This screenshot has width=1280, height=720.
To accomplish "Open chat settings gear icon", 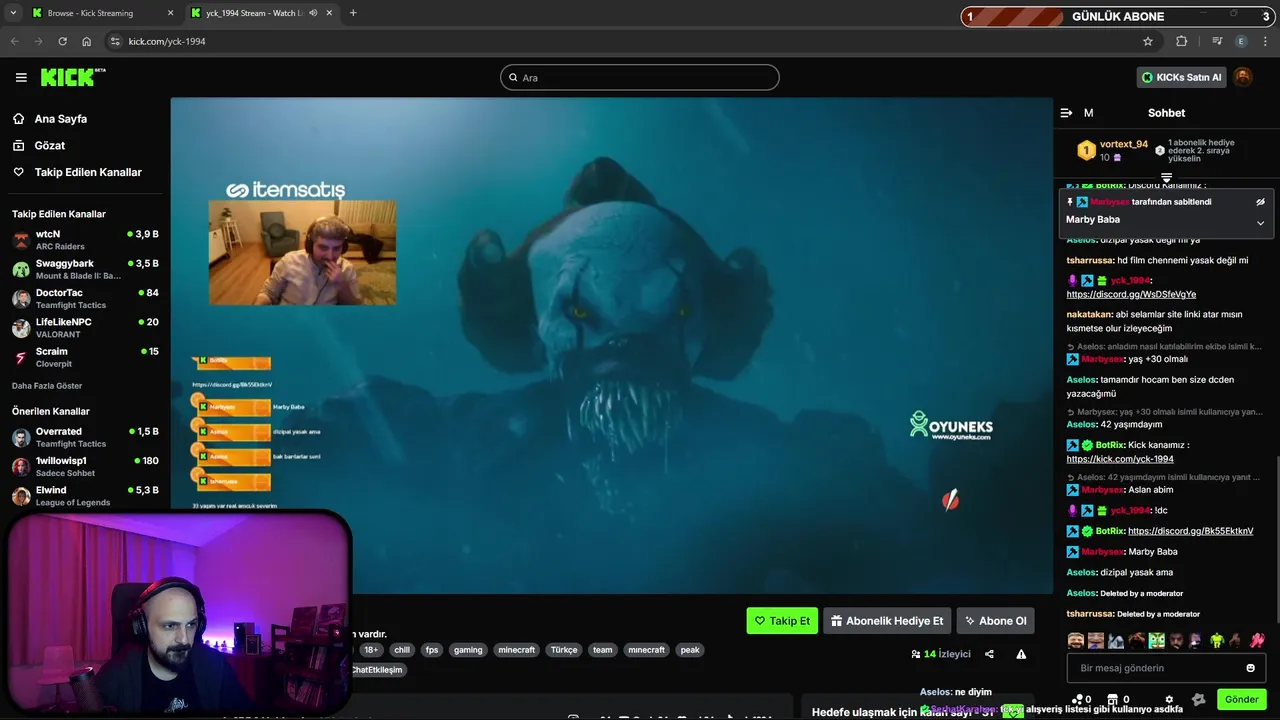I will point(1169,700).
